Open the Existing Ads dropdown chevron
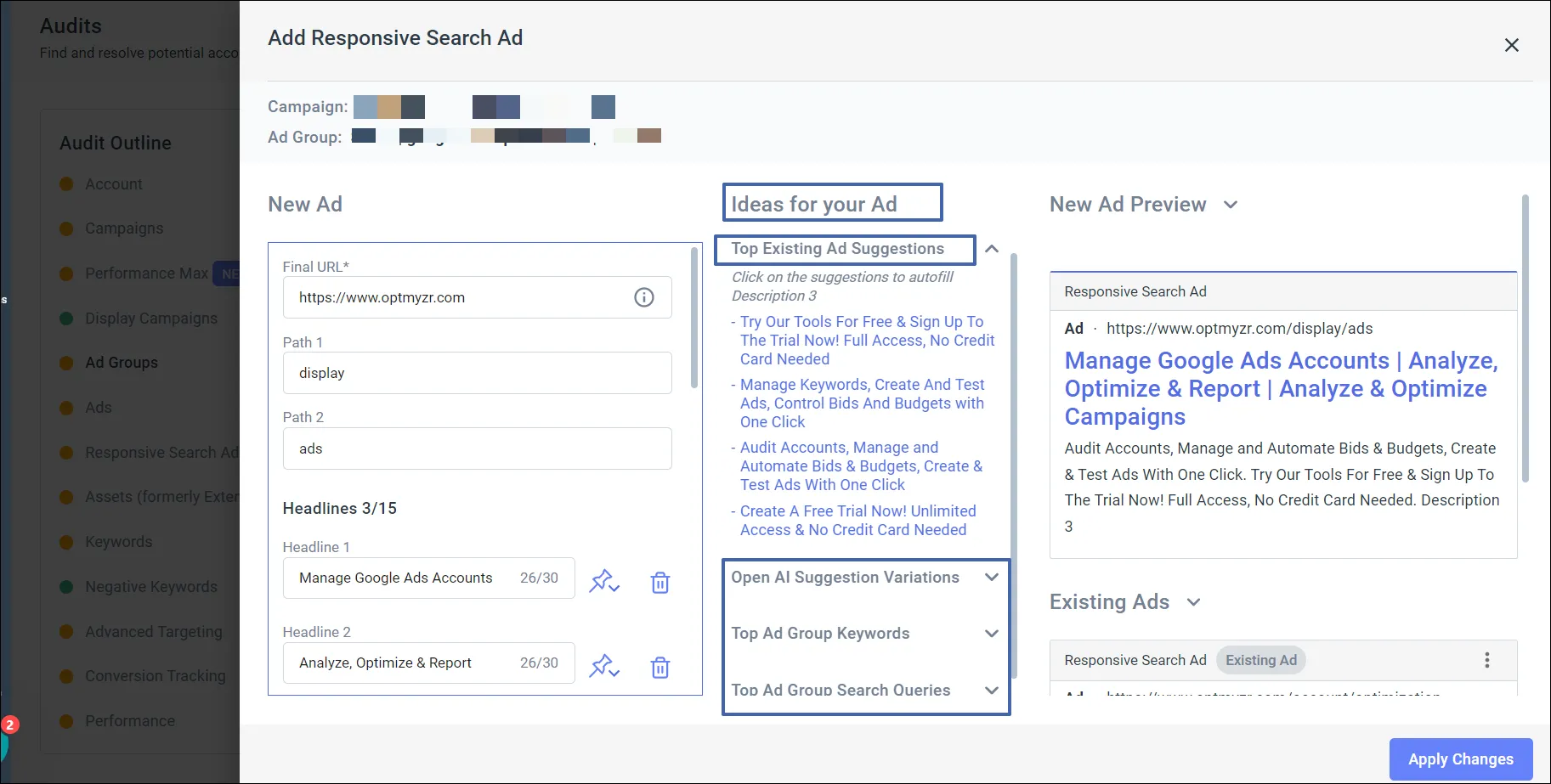 coord(1193,602)
